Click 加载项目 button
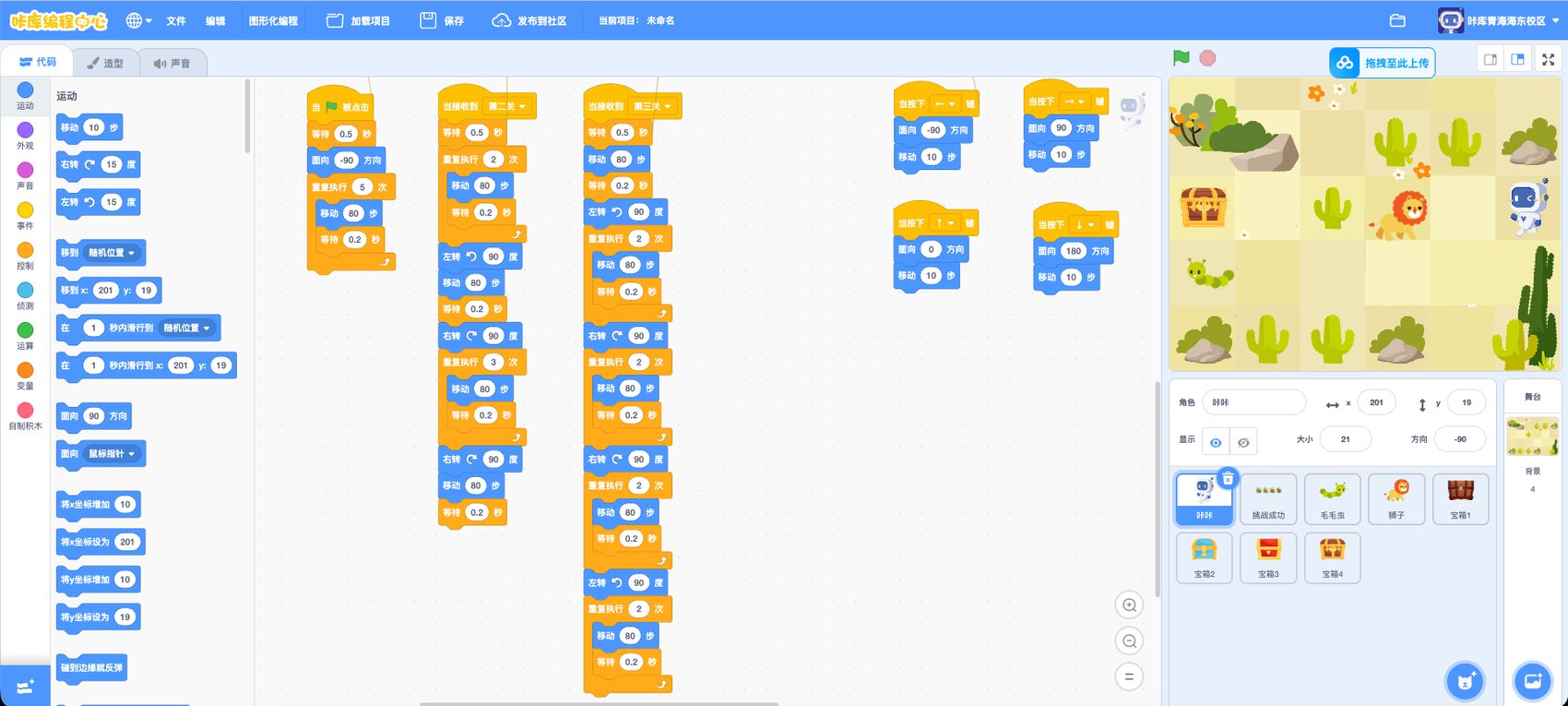The height and width of the screenshot is (706, 1568). click(359, 20)
